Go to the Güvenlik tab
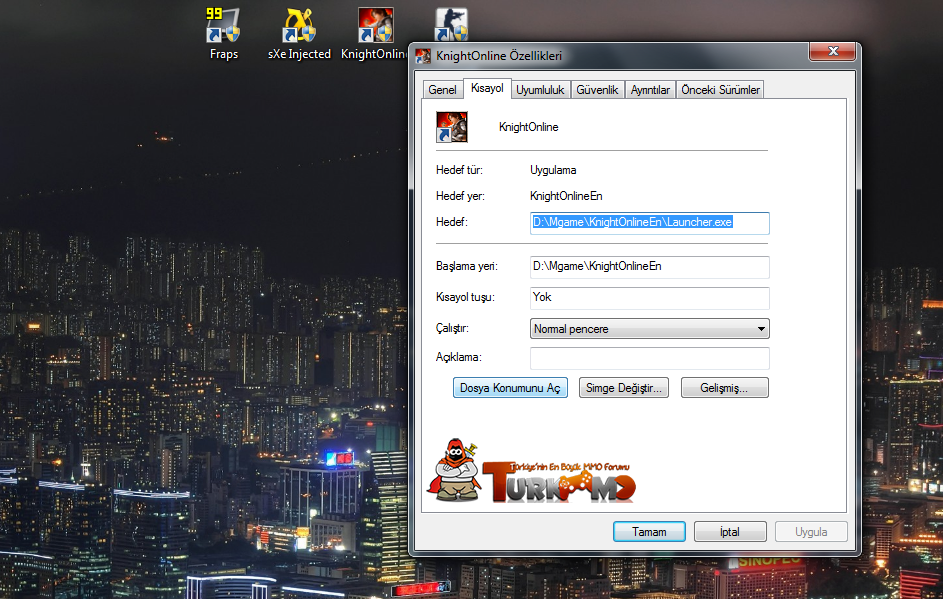943x599 pixels. [x=597, y=90]
